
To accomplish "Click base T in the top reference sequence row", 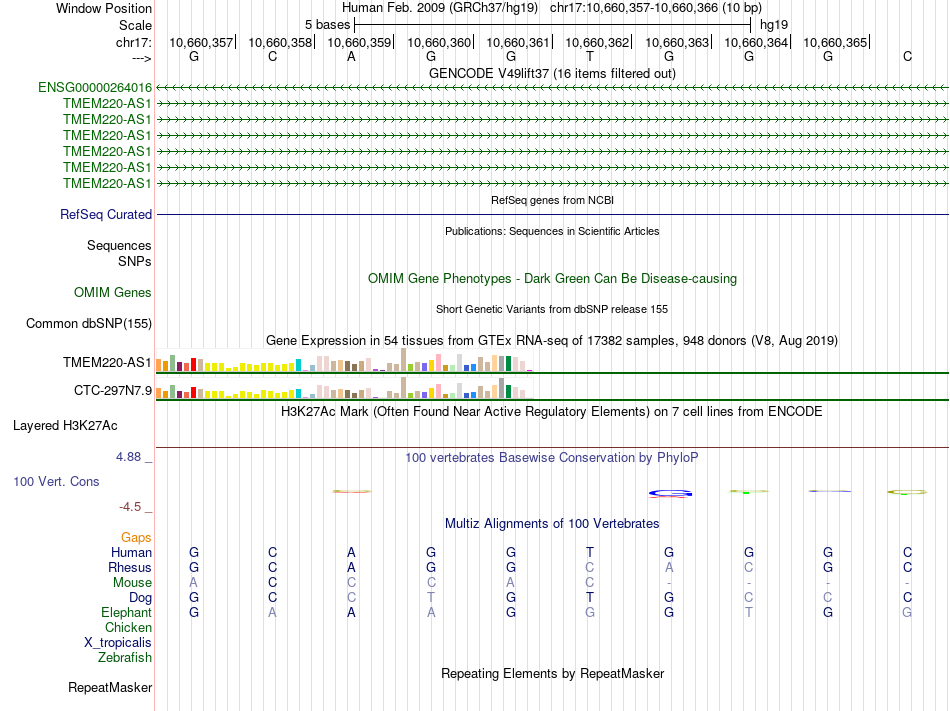I will point(590,56).
